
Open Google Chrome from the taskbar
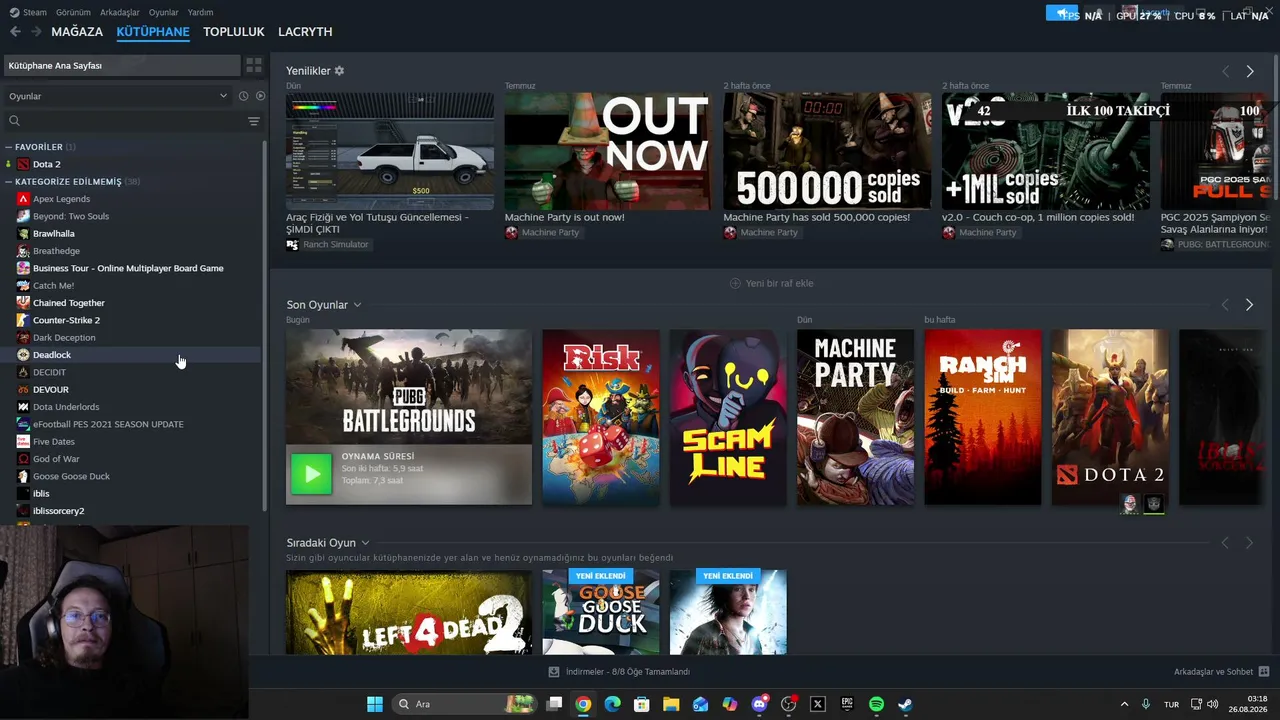tap(583, 704)
